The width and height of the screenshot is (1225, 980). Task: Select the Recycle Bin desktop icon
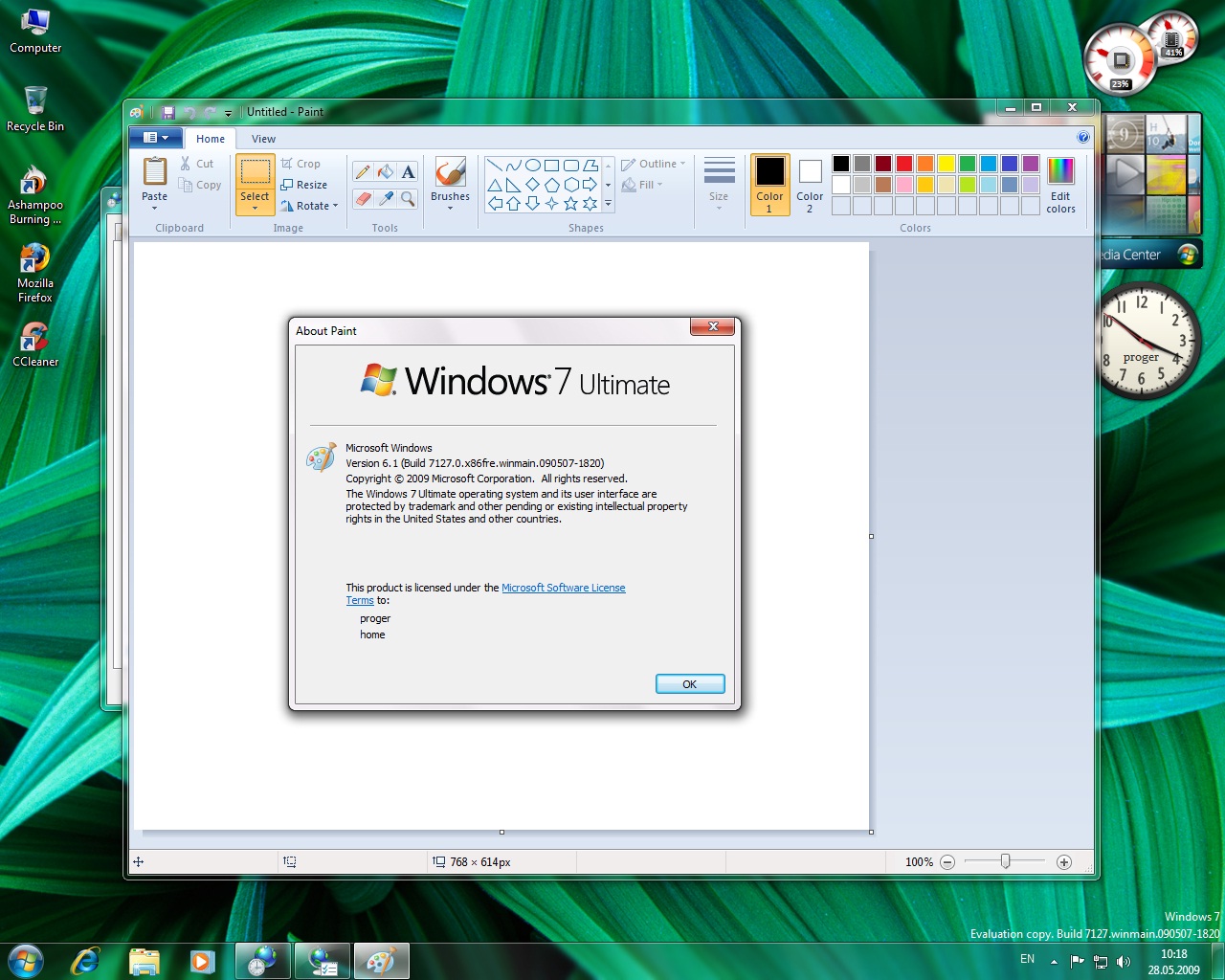35,108
